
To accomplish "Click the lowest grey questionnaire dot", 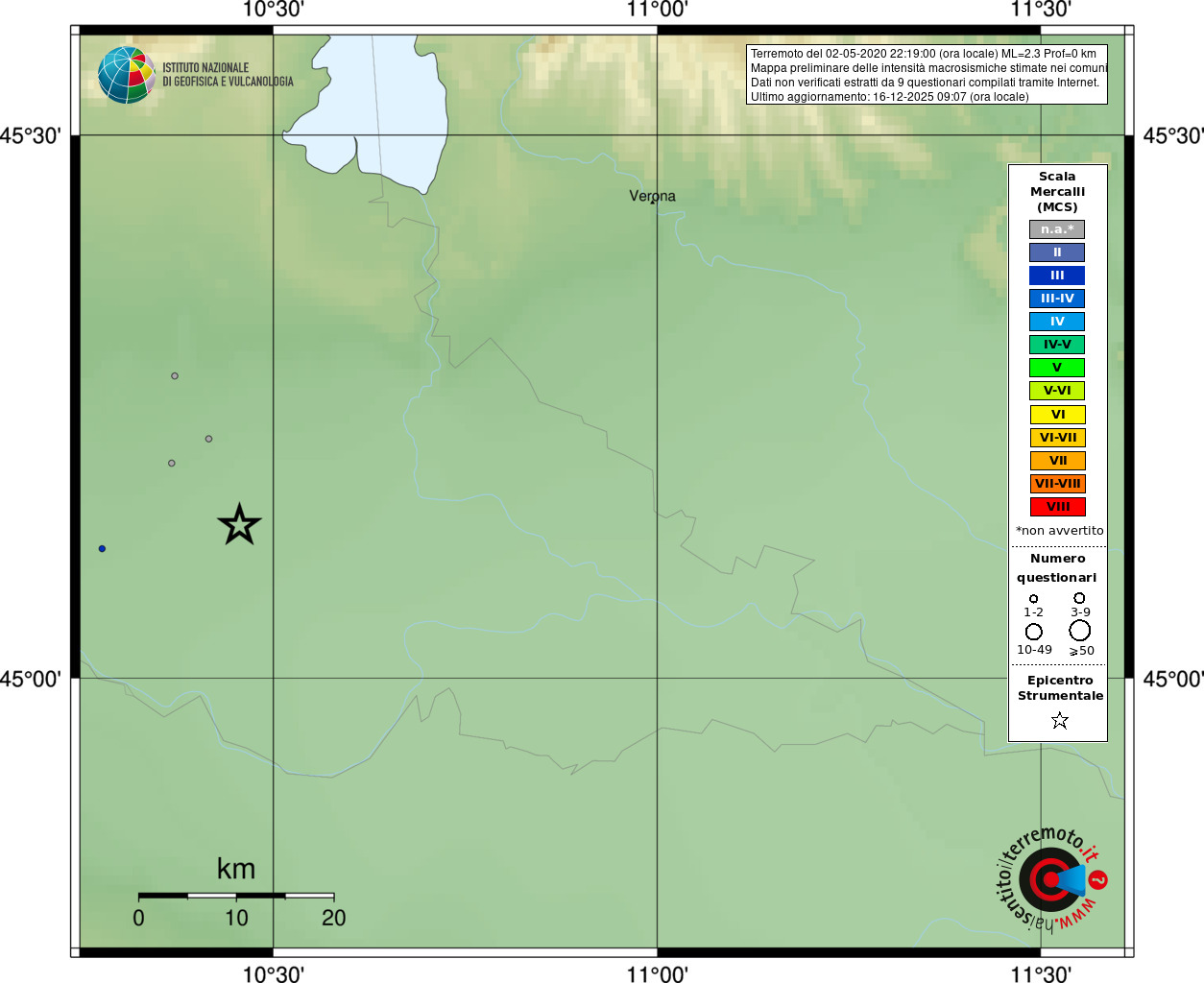I will pos(172,463).
